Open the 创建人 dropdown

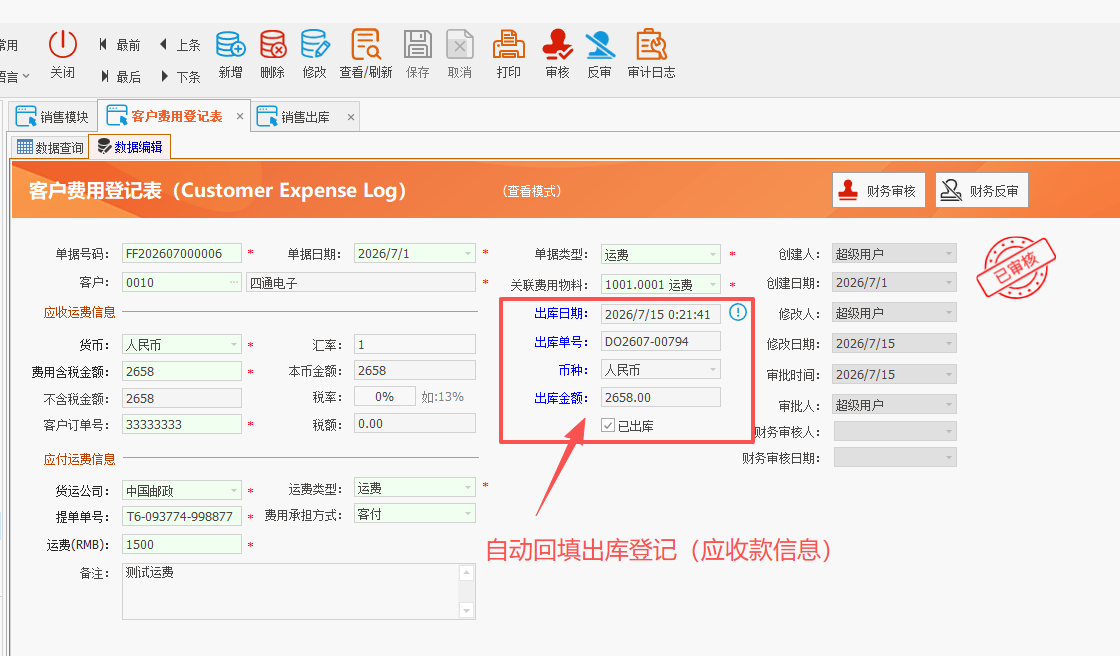(x=949, y=254)
